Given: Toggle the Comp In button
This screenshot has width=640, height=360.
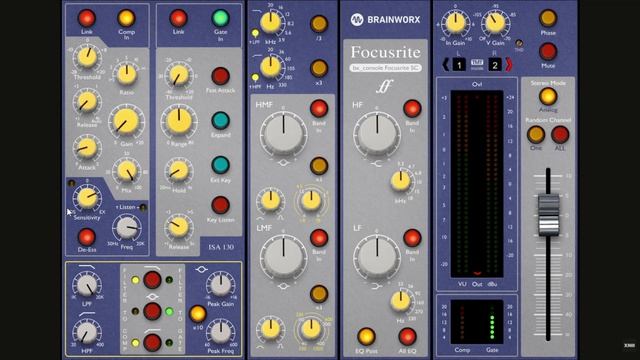Looking at the screenshot, I should pos(126,18).
